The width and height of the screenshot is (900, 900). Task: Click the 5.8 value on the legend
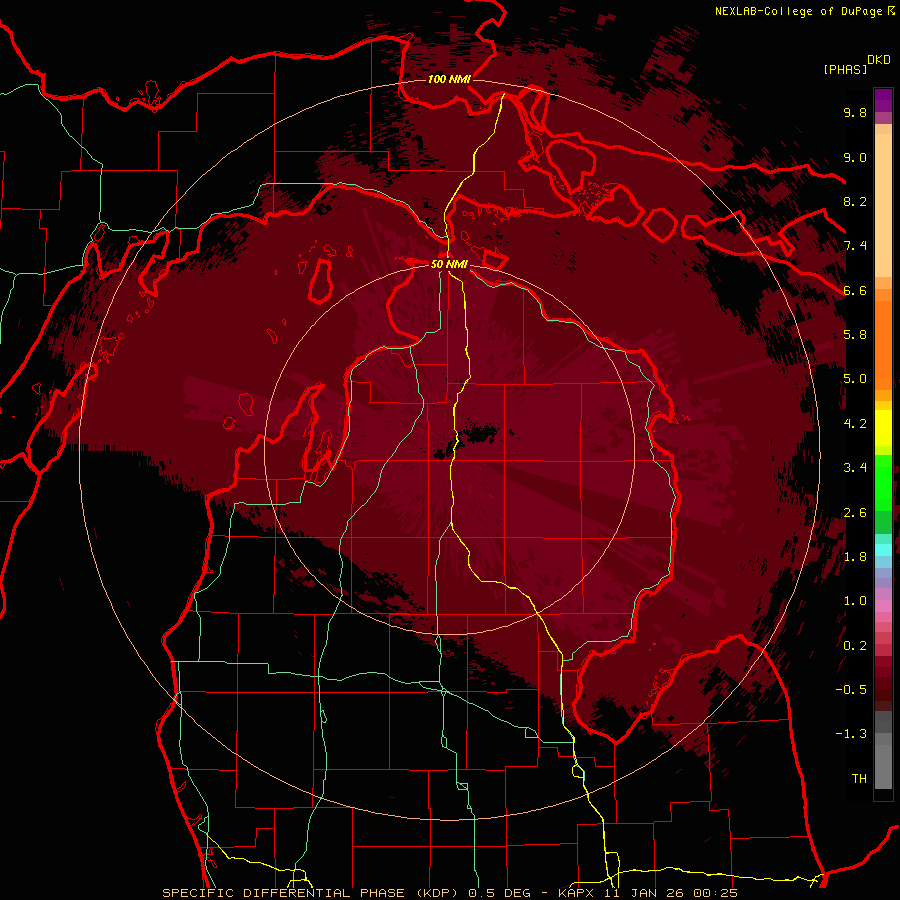coord(855,335)
